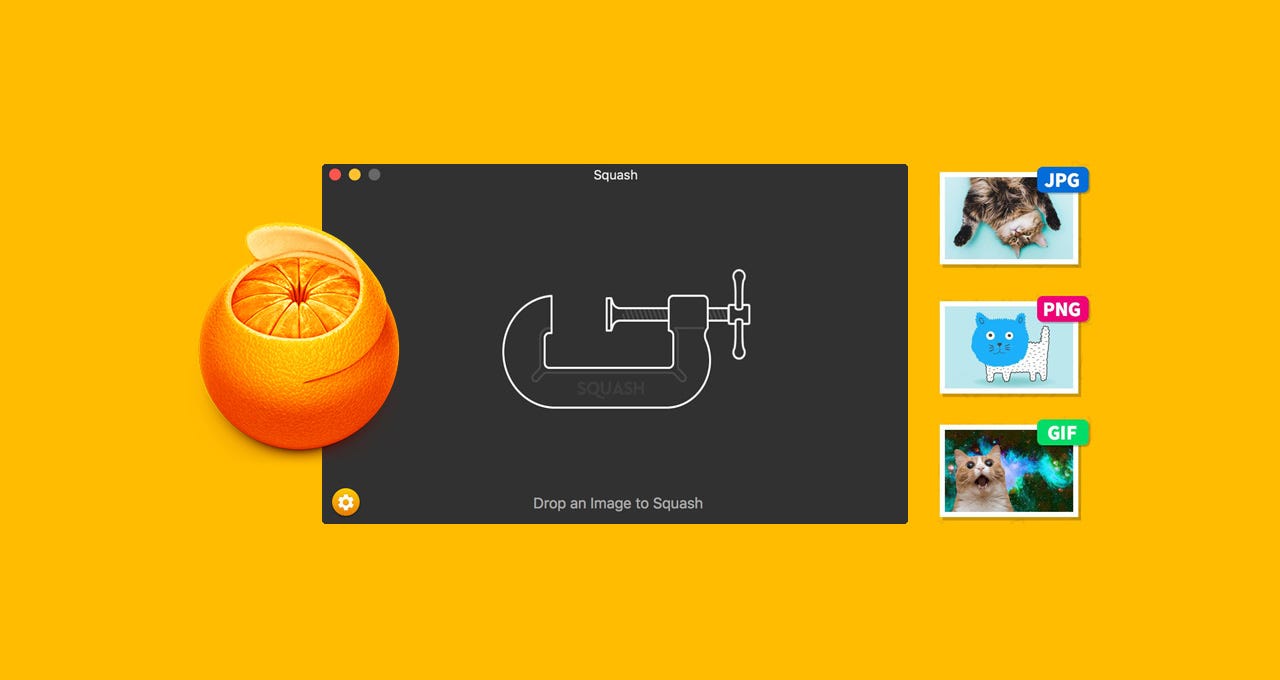This screenshot has height=680, width=1280.
Task: Open the fluffy cat JPG thumbnail
Action: click(x=1008, y=215)
